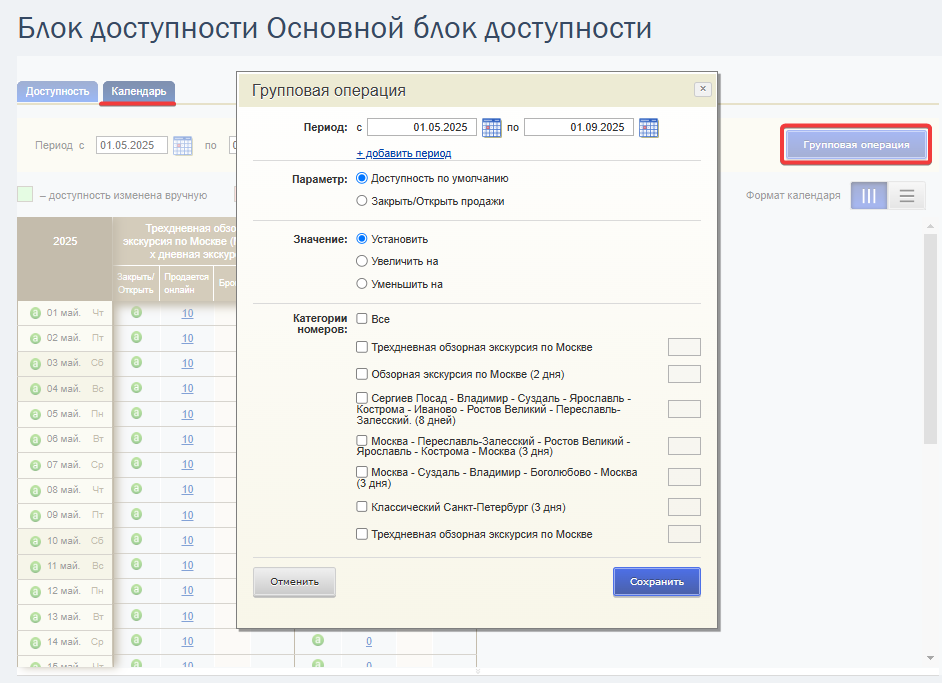
Task: Open calendar picker for dialog end date
Action: click(648, 127)
